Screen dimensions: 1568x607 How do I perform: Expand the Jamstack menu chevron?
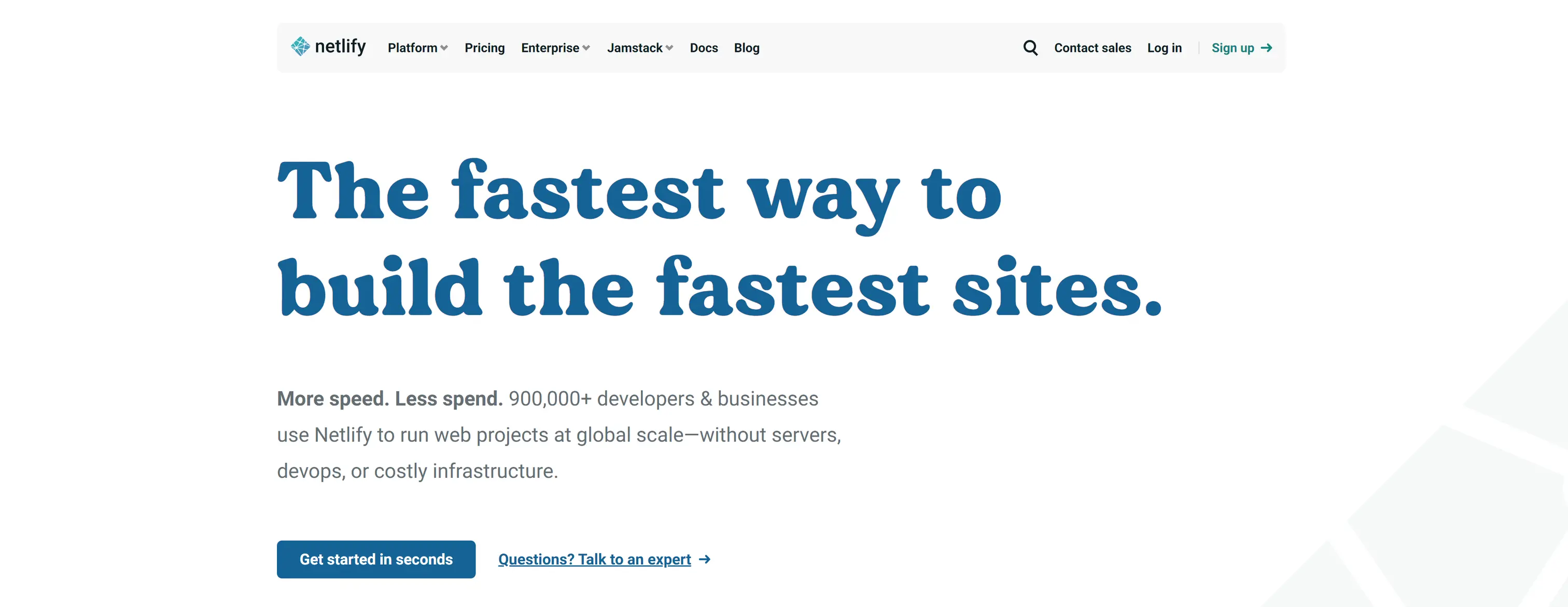pyautogui.click(x=669, y=48)
